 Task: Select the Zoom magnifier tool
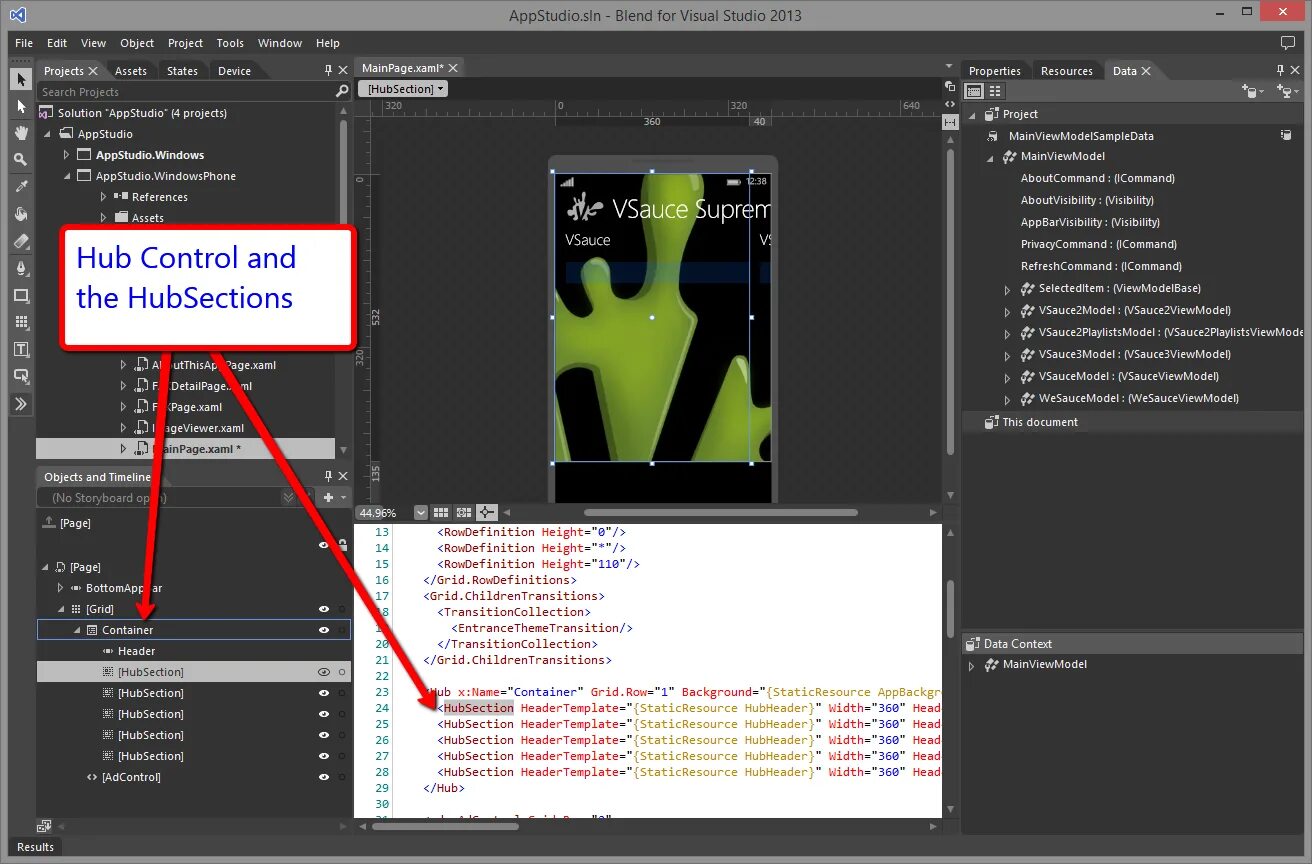(x=21, y=160)
